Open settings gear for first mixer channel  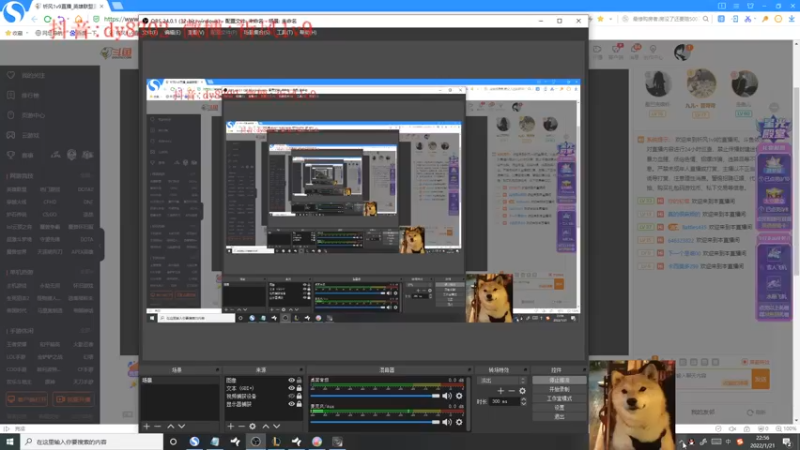[x=459, y=396]
